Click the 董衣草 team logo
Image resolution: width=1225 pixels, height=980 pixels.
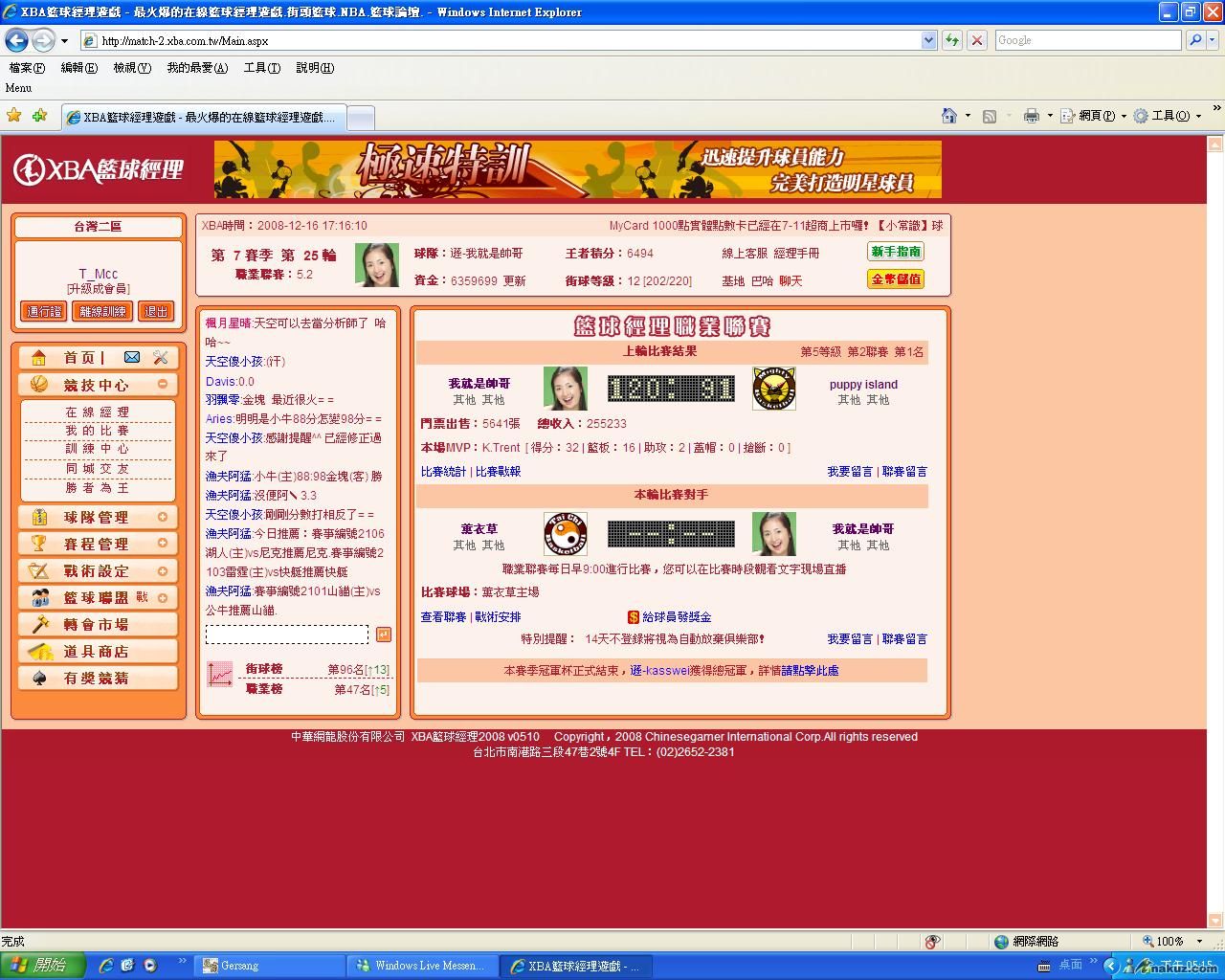[565, 534]
